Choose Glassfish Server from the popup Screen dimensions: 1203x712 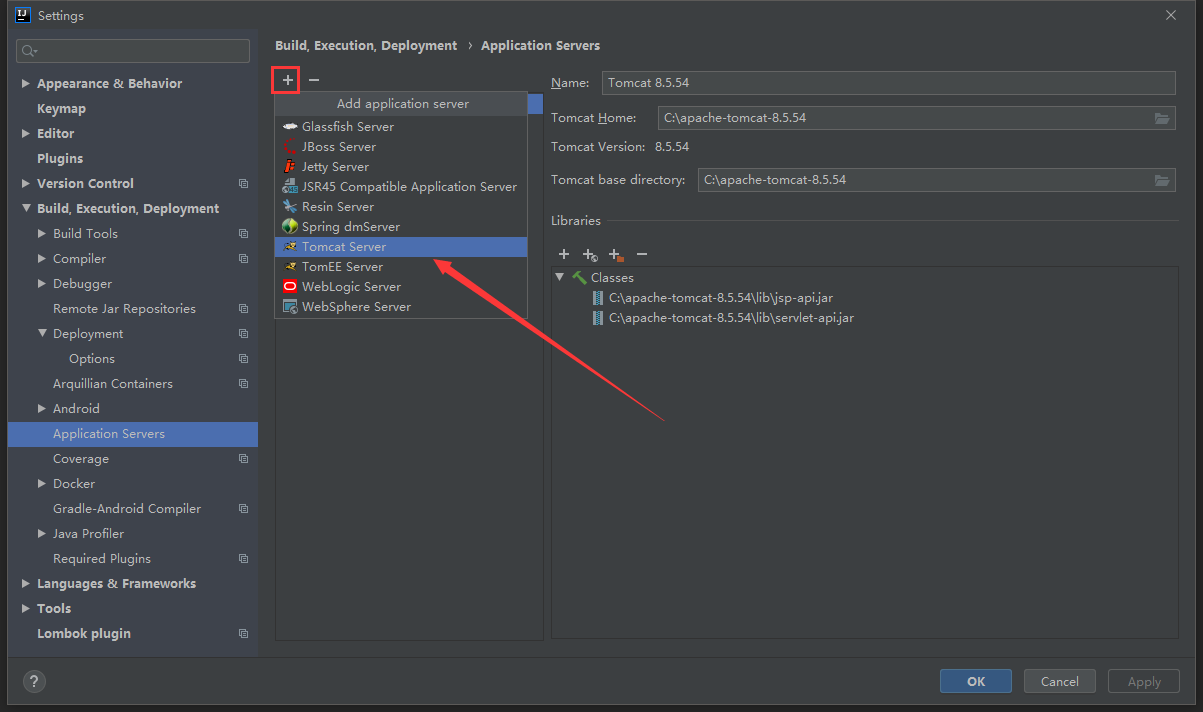pos(401,127)
